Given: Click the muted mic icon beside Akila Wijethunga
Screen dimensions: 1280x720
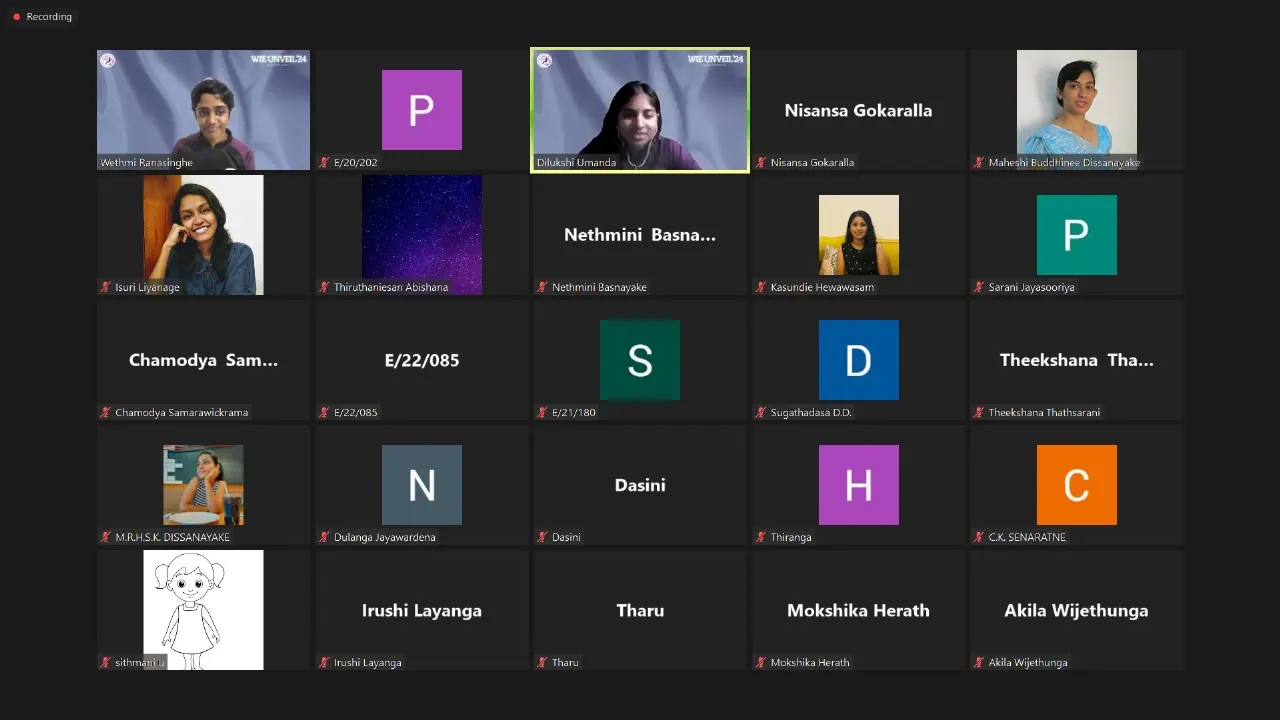Looking at the screenshot, I should pos(980,662).
